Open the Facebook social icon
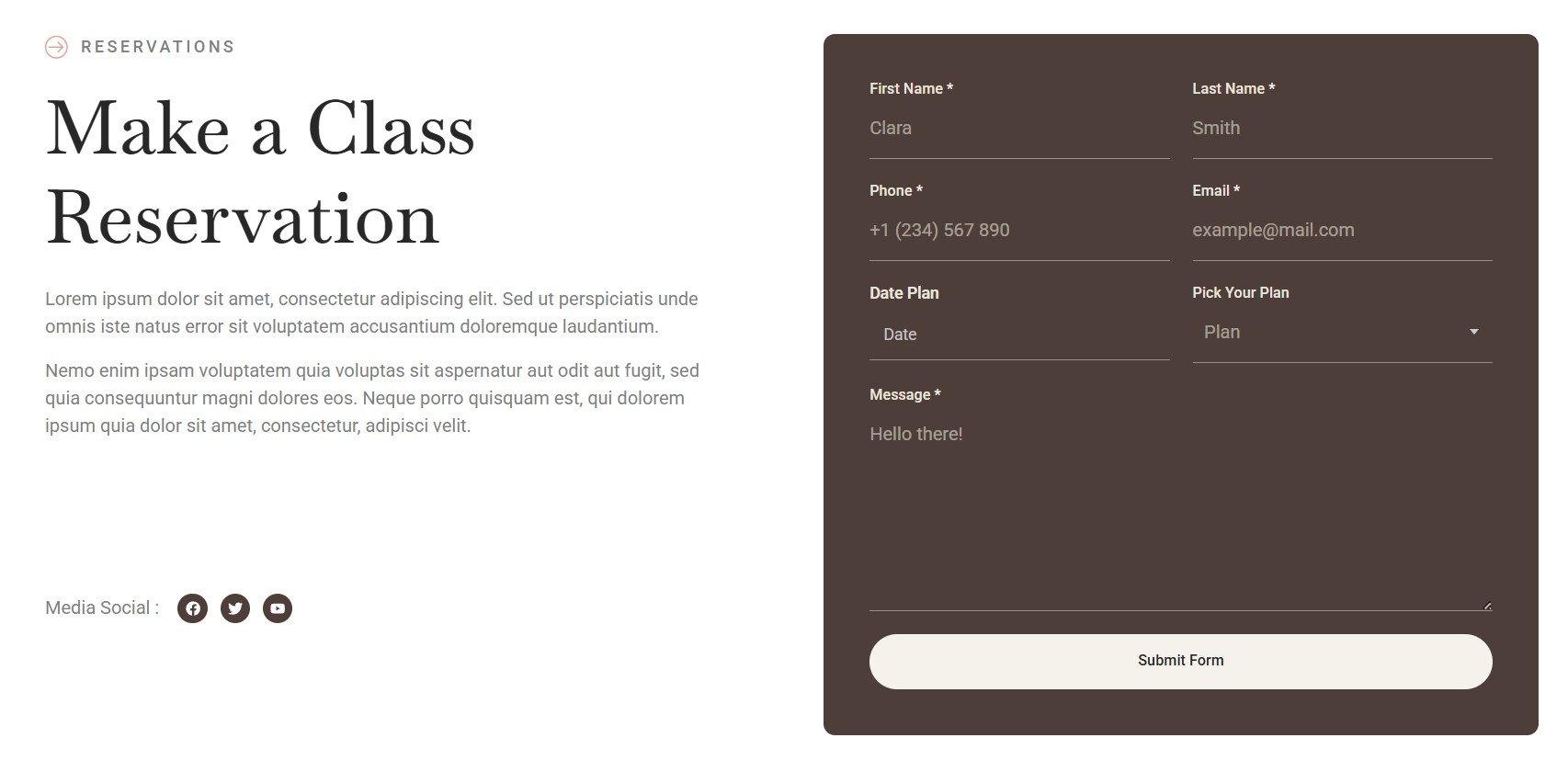Image resolution: width=1568 pixels, height=772 pixels. (192, 608)
